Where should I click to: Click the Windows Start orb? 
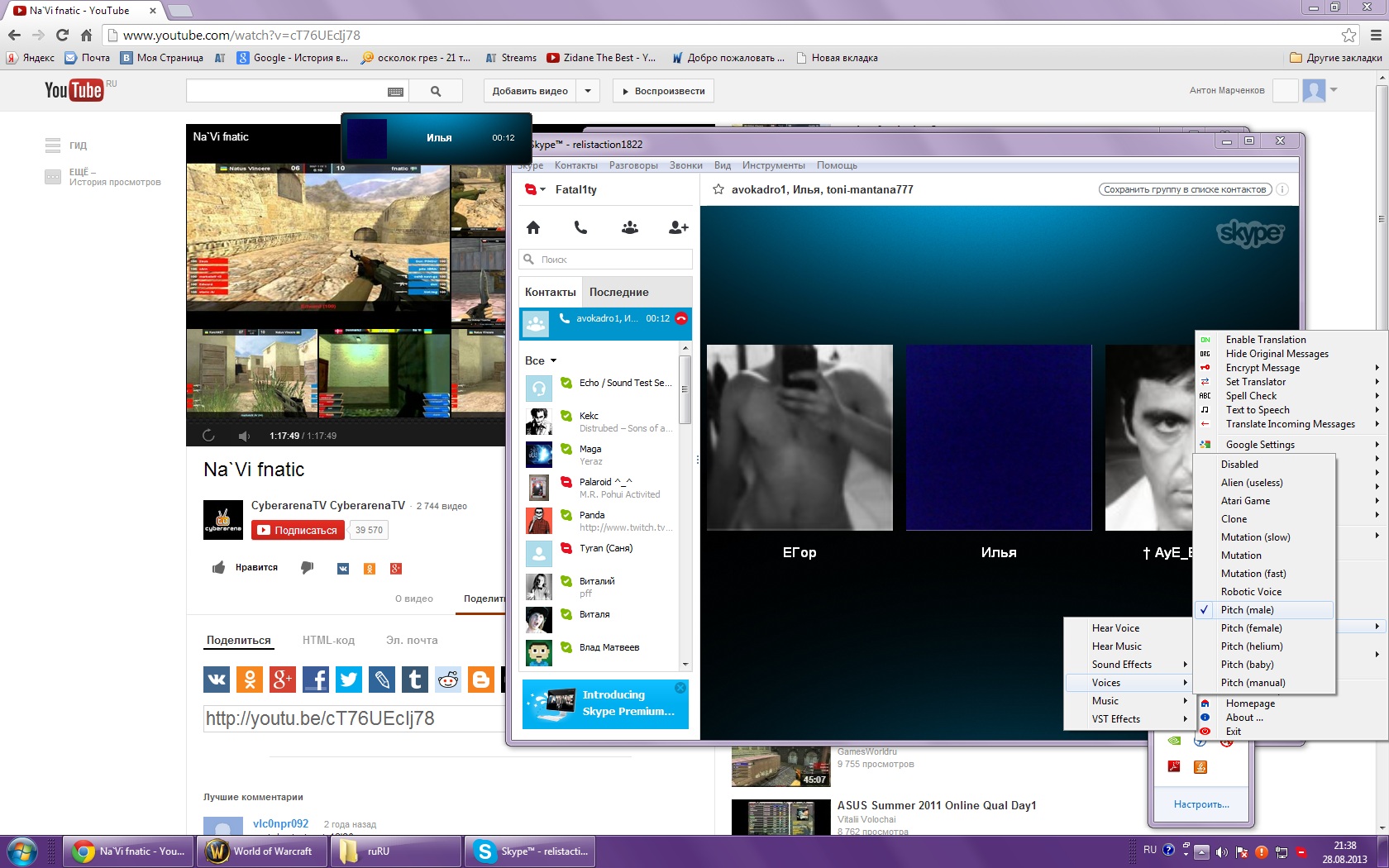[22, 851]
